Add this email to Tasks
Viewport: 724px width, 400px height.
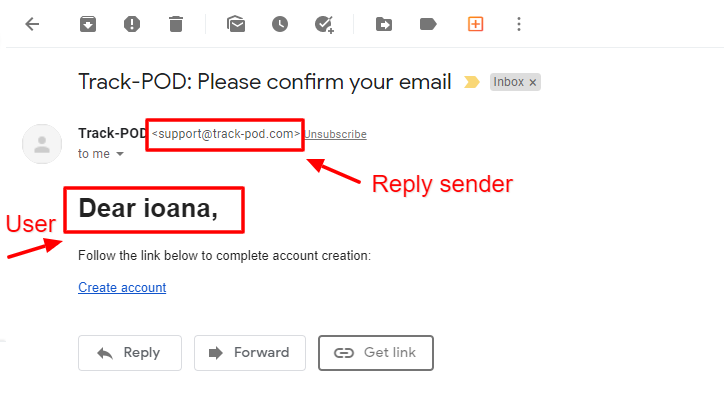coord(324,24)
